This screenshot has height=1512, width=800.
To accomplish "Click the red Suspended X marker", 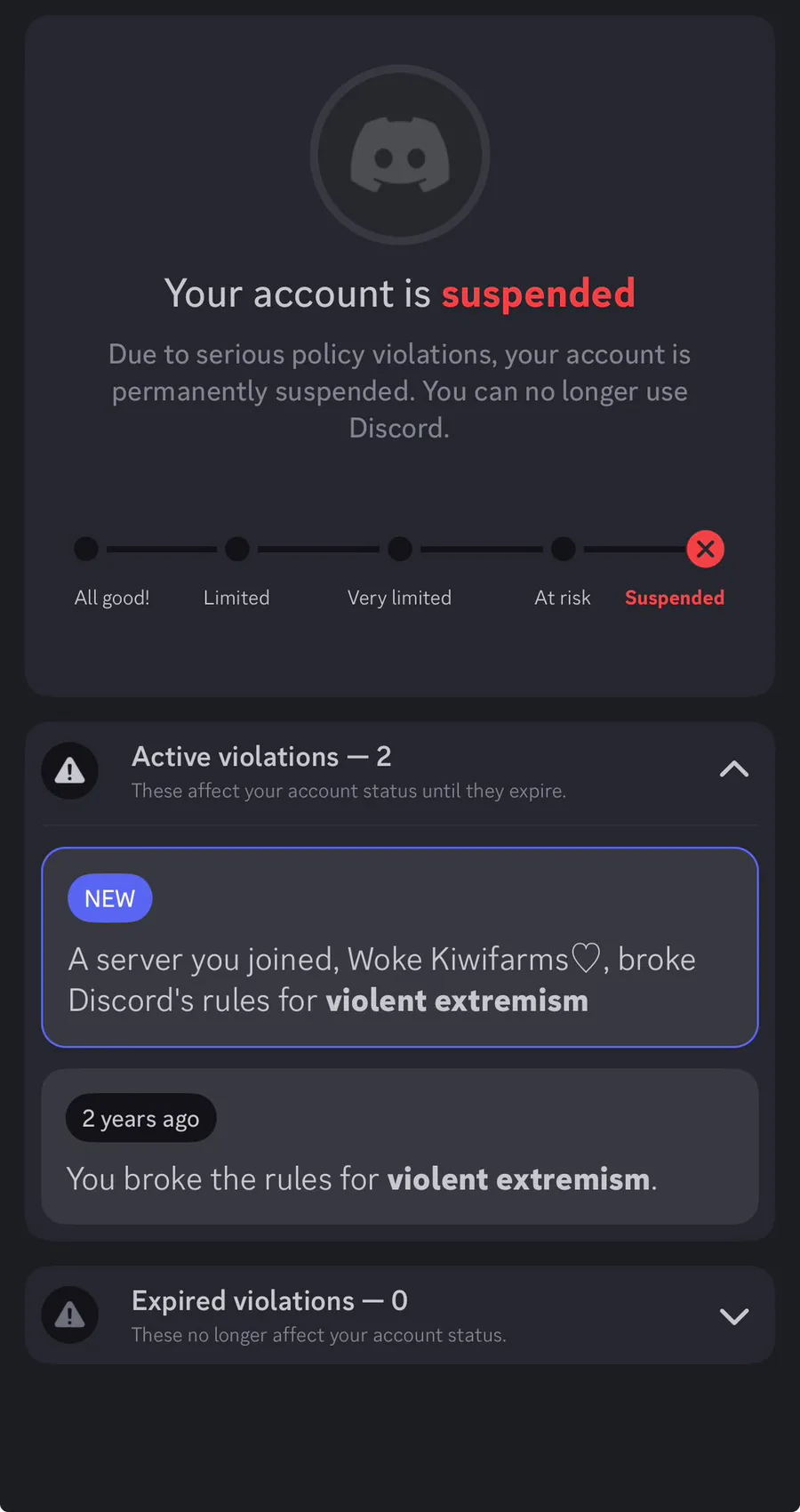I will (705, 549).
